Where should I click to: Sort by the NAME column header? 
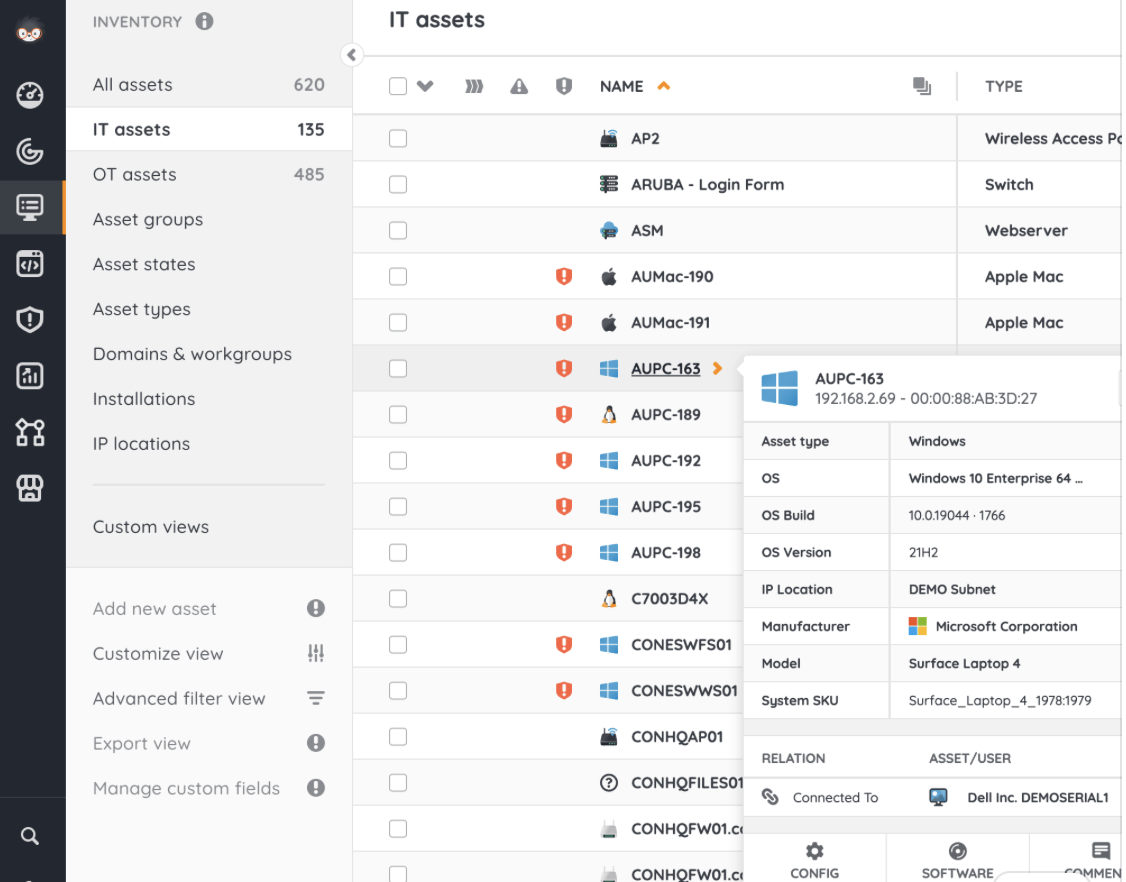pyautogui.click(x=622, y=87)
